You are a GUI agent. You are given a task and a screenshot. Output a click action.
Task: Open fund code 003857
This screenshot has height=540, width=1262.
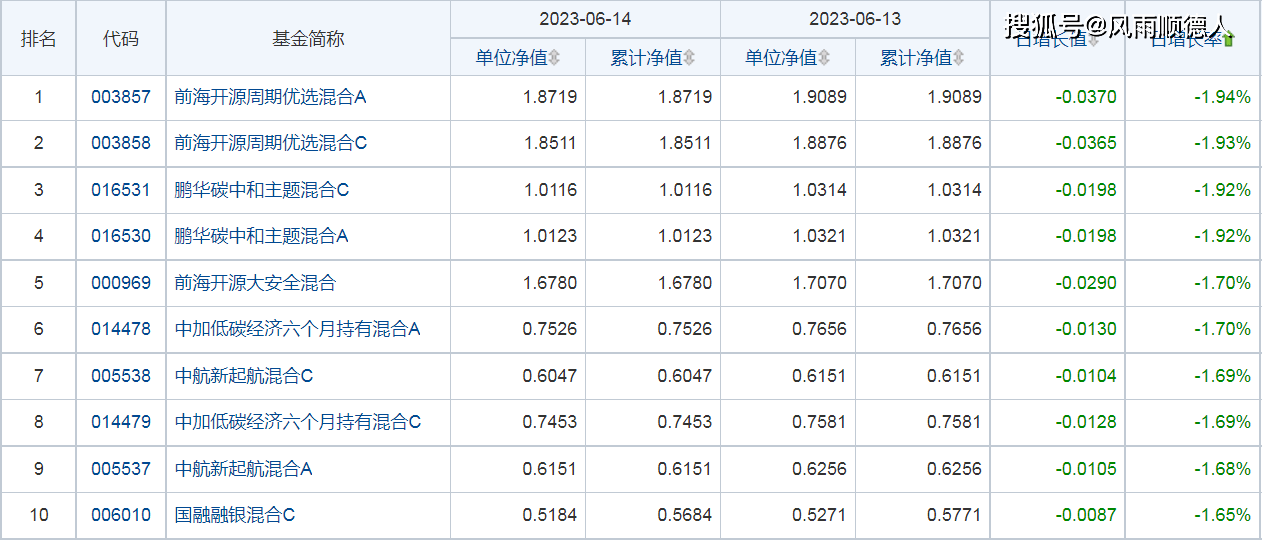point(121,97)
